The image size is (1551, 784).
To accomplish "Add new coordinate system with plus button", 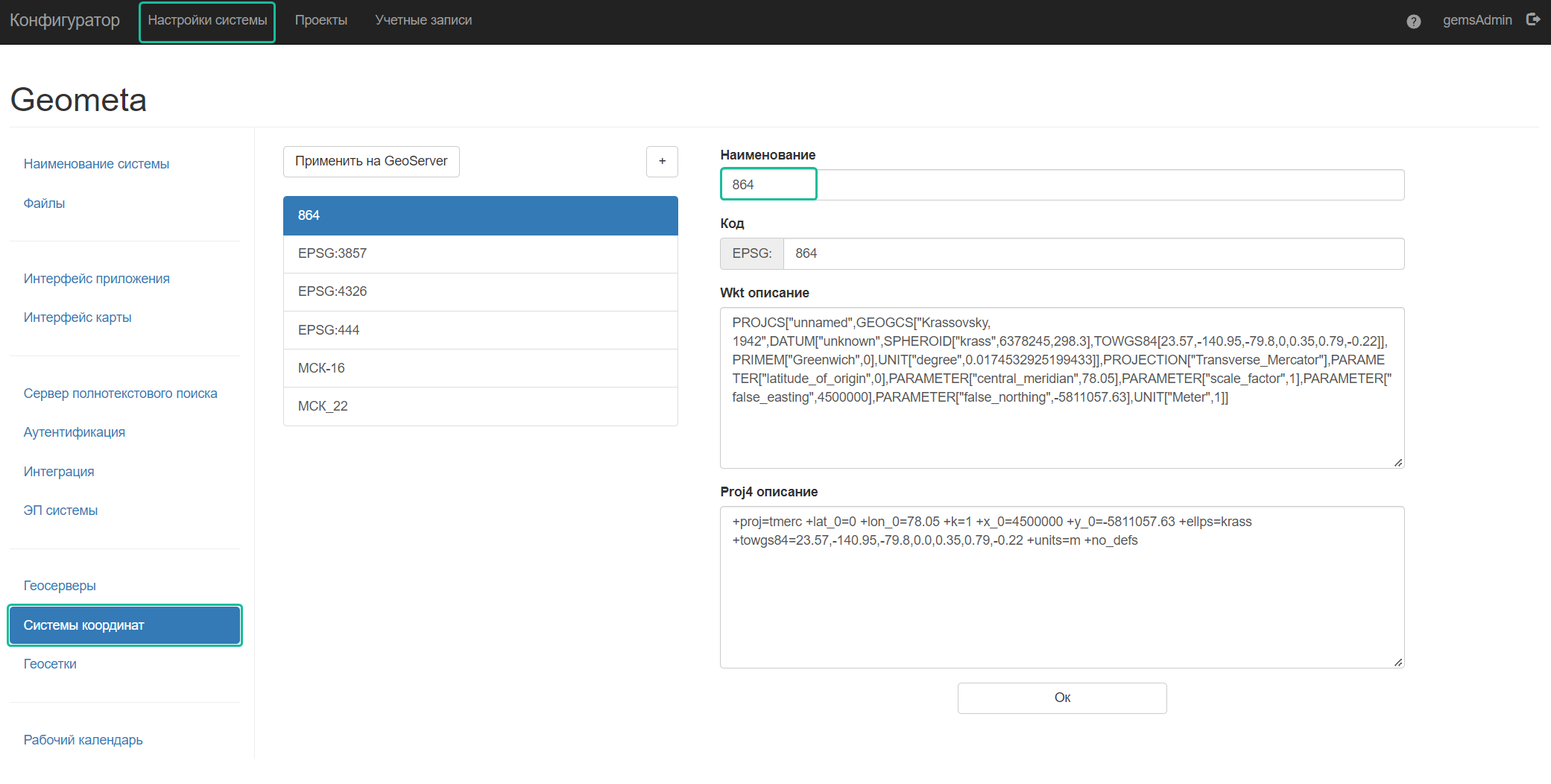I will point(662,162).
